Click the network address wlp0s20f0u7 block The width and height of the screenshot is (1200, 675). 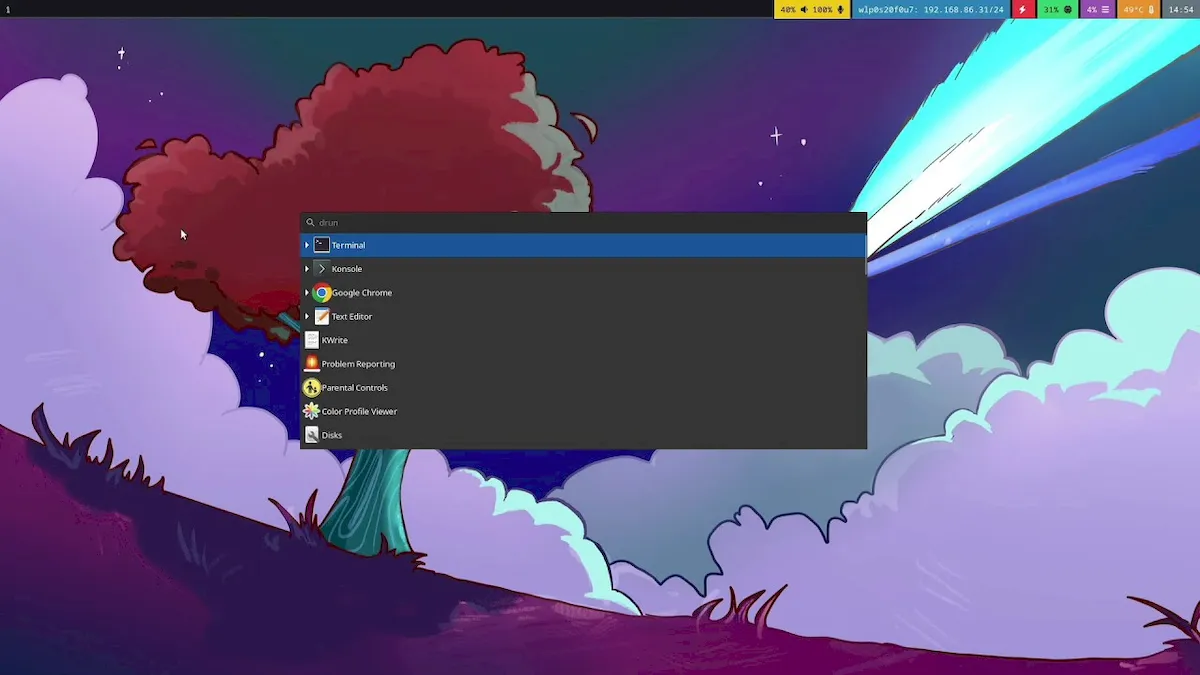(x=931, y=9)
